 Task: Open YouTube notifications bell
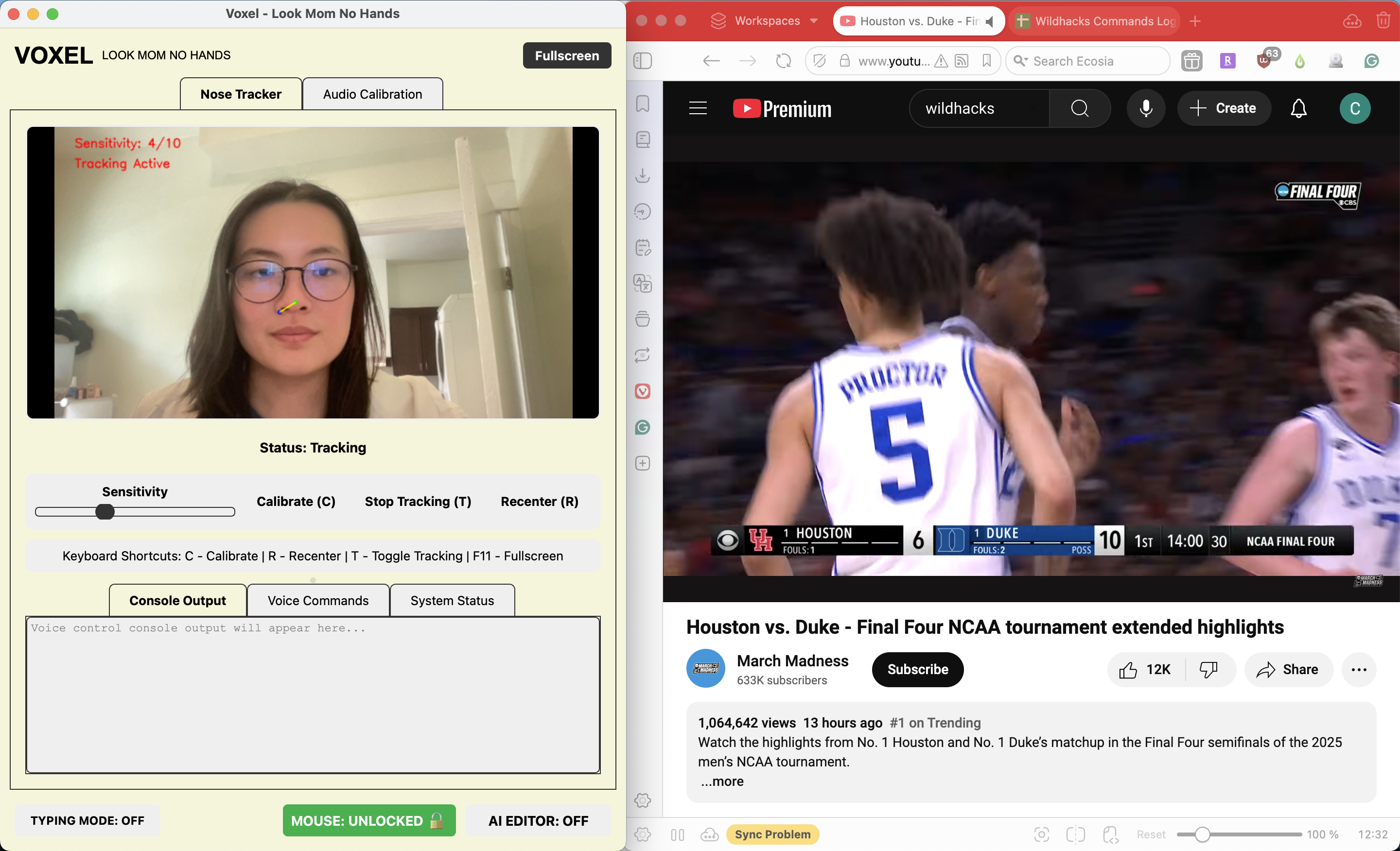coord(1298,108)
